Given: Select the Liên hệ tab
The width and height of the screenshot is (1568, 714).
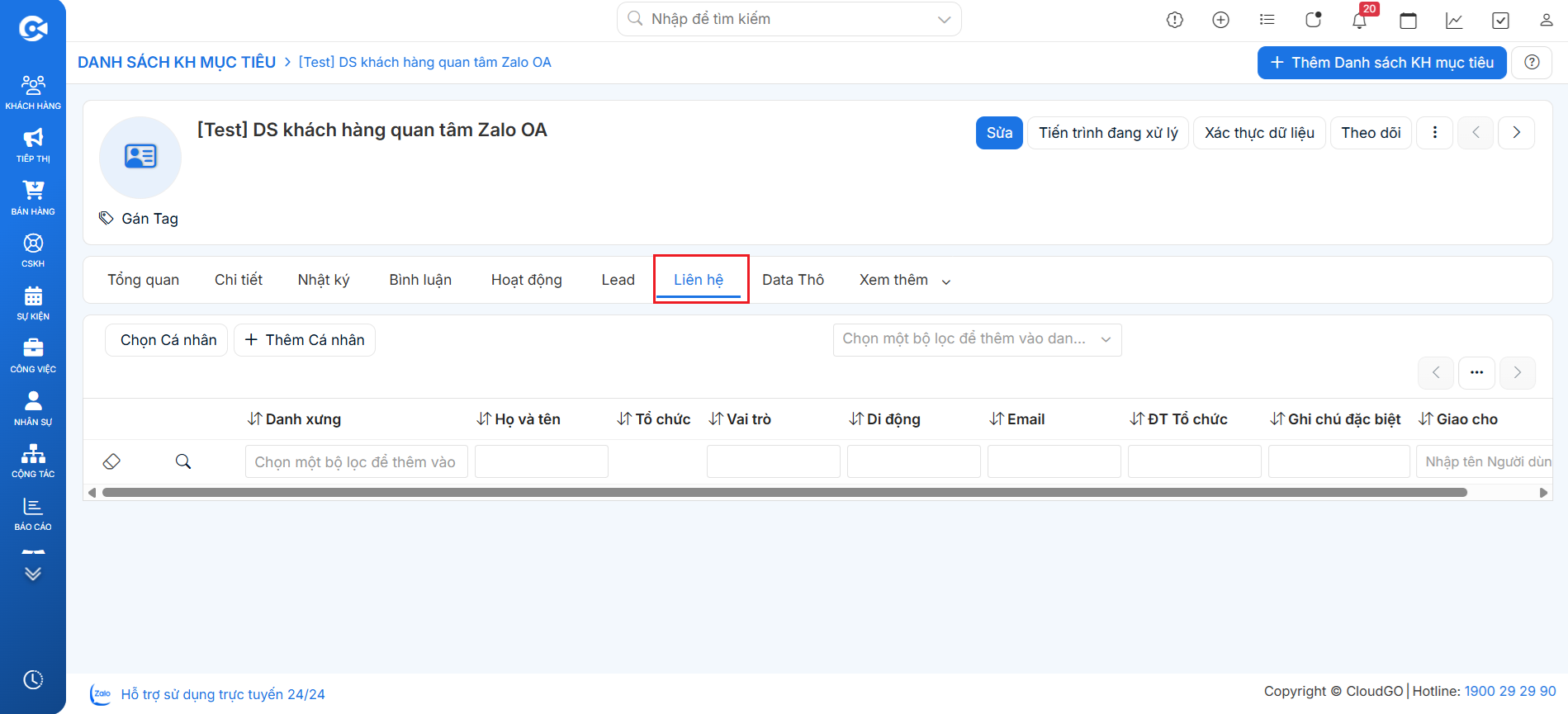Looking at the screenshot, I should point(699,280).
